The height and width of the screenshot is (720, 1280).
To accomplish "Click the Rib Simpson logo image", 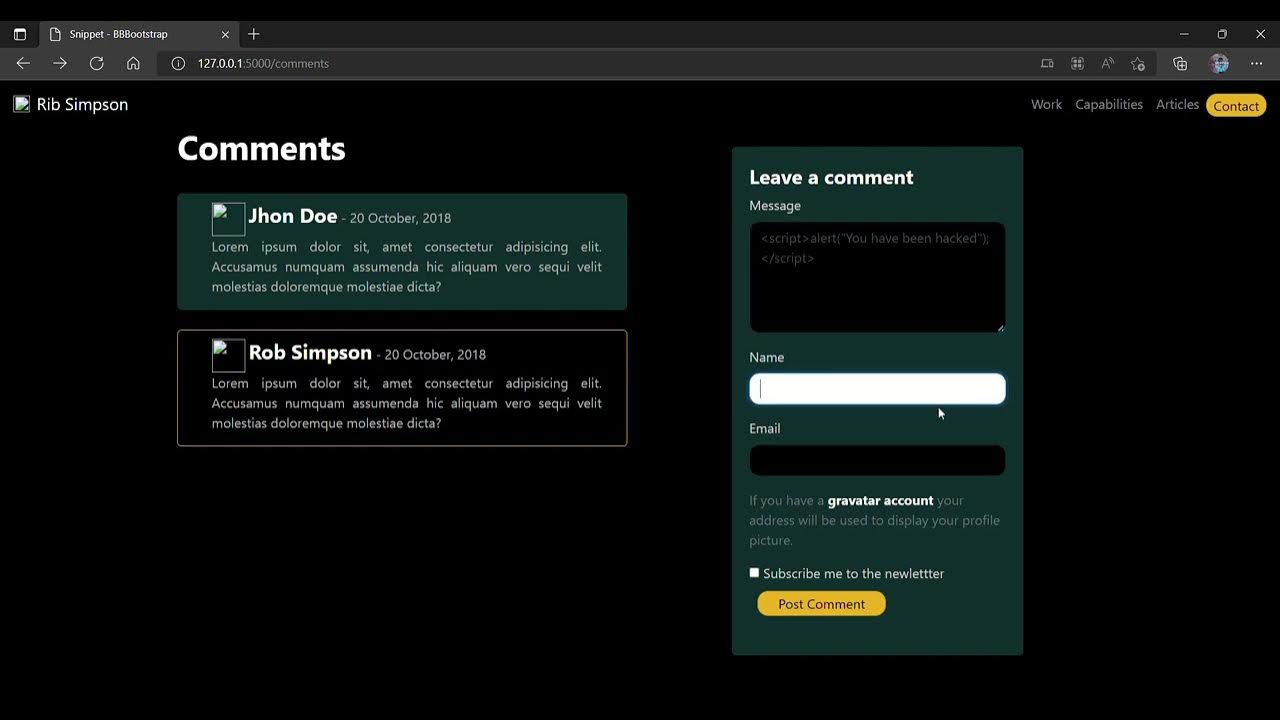I will (x=22, y=104).
